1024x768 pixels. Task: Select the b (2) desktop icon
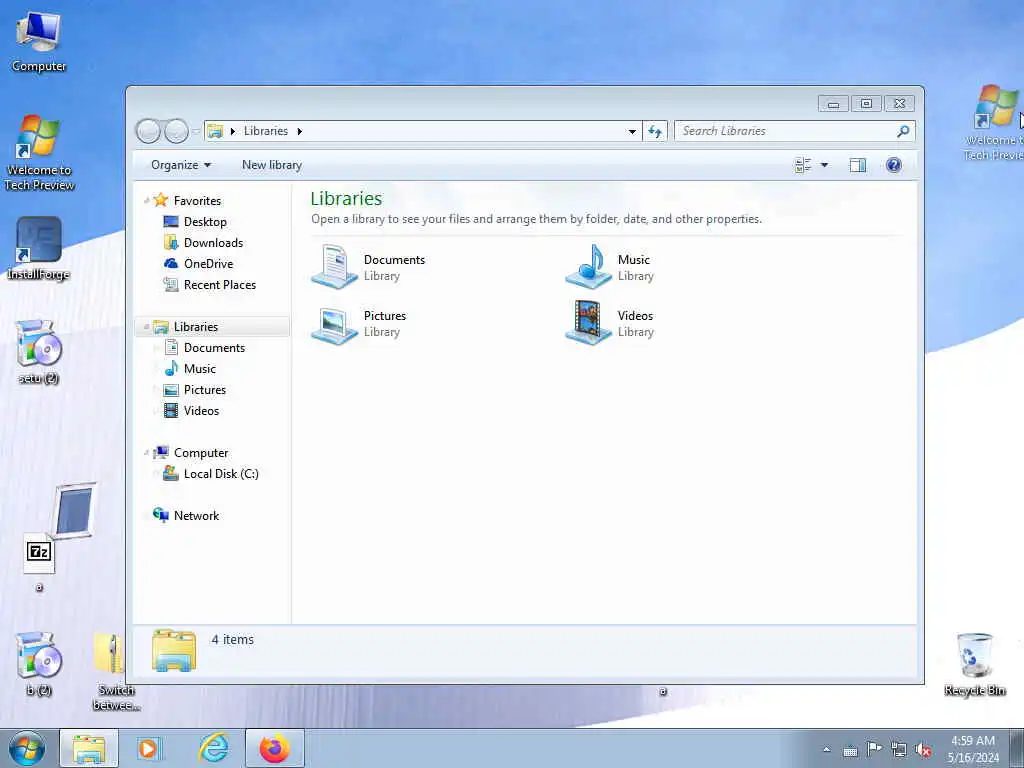(39, 664)
